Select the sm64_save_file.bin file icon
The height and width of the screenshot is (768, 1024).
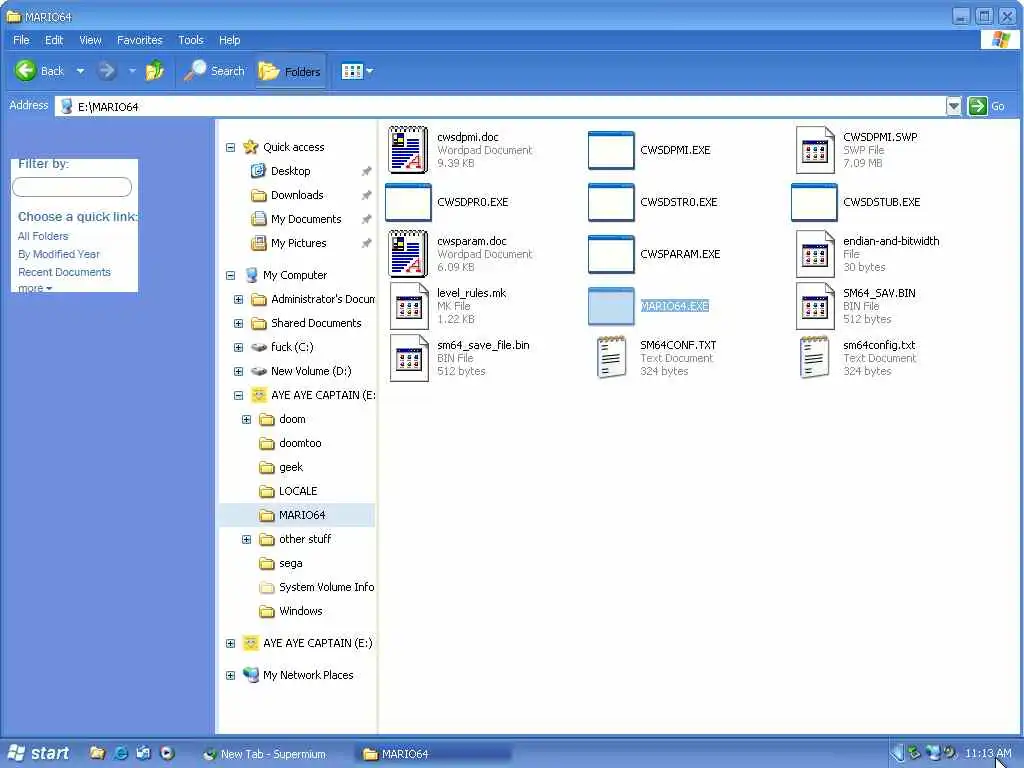click(409, 358)
